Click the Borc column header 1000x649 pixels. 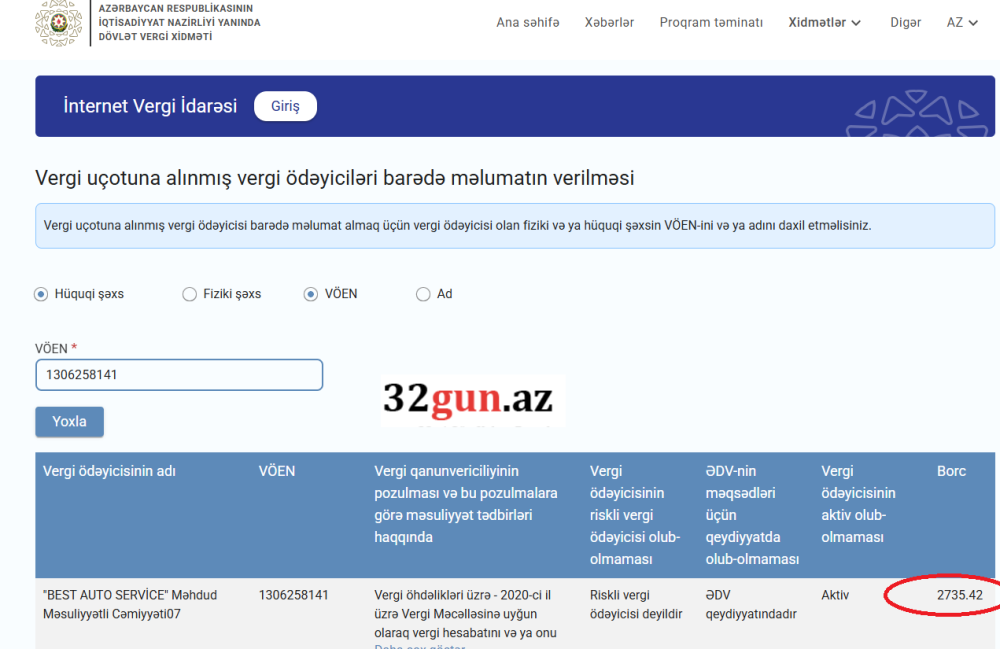pyautogui.click(x=951, y=471)
